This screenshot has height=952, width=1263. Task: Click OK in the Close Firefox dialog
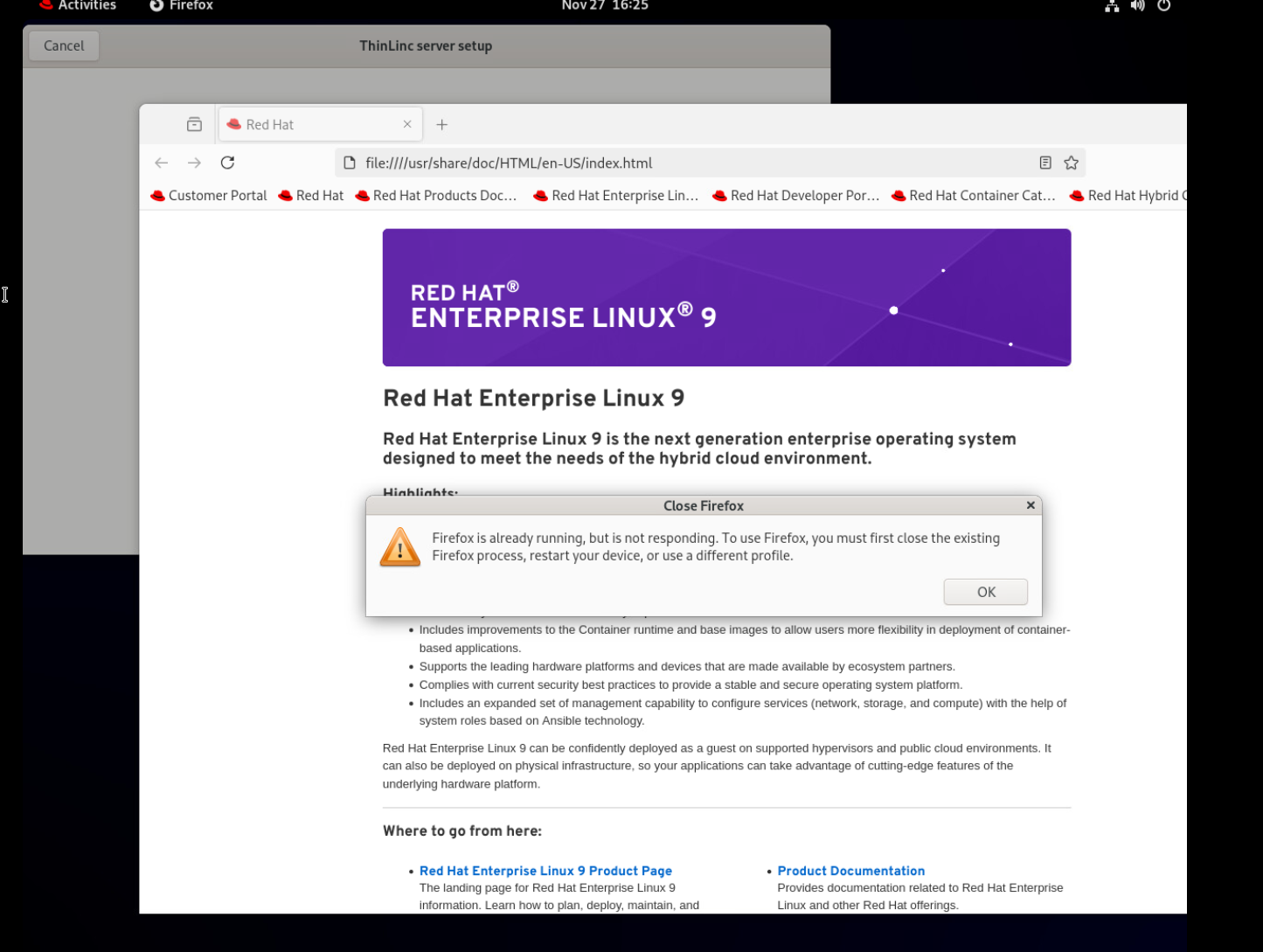pos(985,592)
